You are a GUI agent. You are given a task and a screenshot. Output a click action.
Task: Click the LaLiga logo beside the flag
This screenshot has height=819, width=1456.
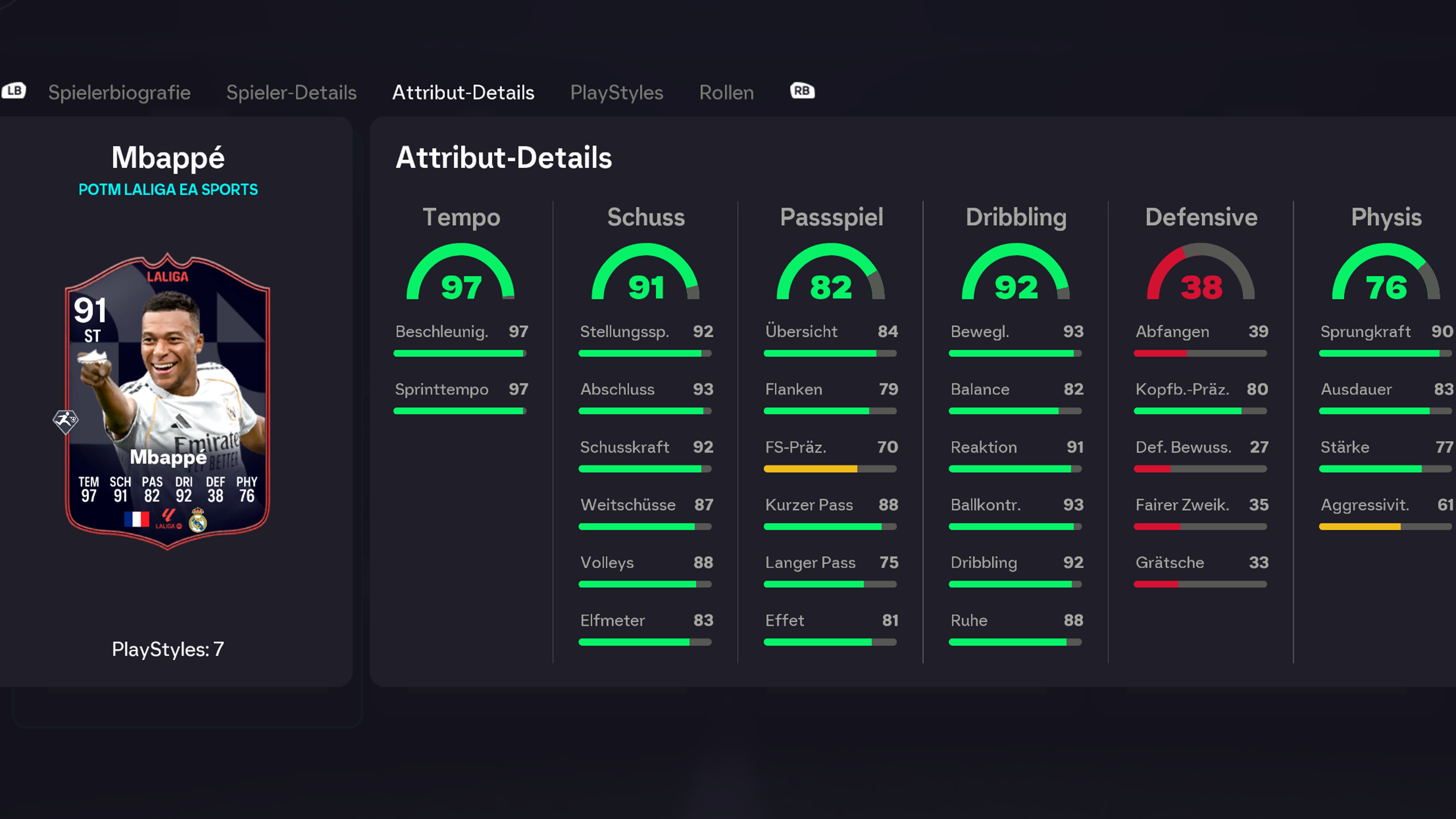coord(168,519)
